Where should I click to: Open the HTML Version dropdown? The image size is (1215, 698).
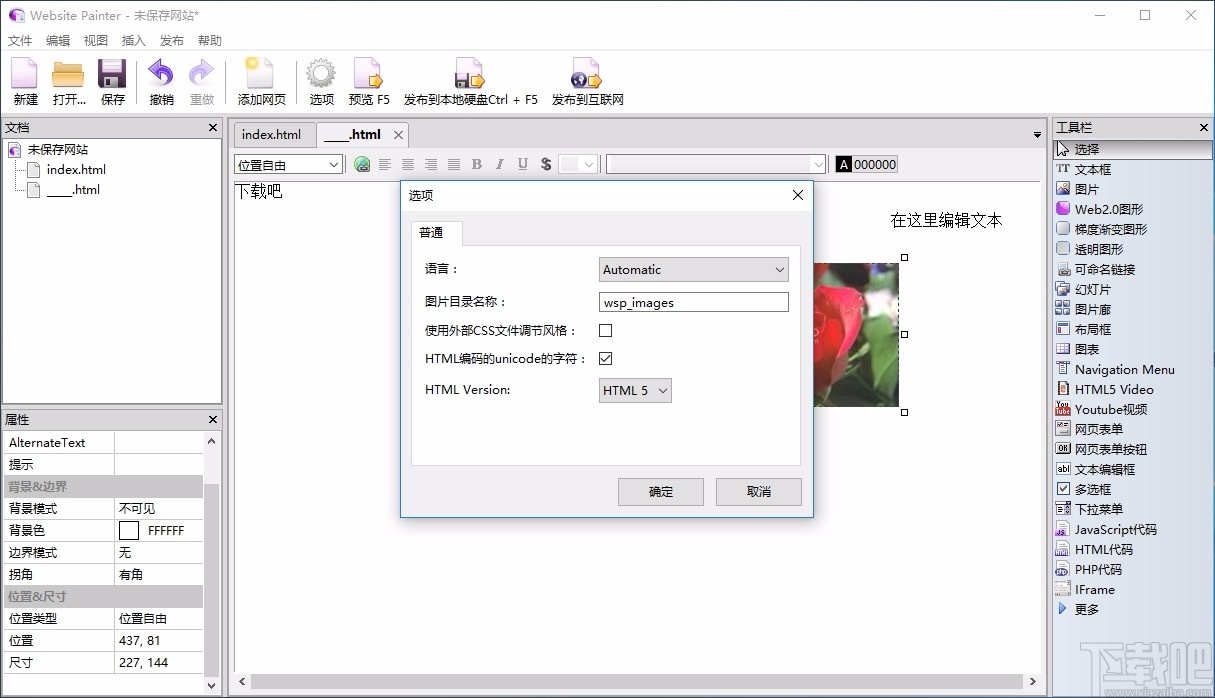coord(634,390)
